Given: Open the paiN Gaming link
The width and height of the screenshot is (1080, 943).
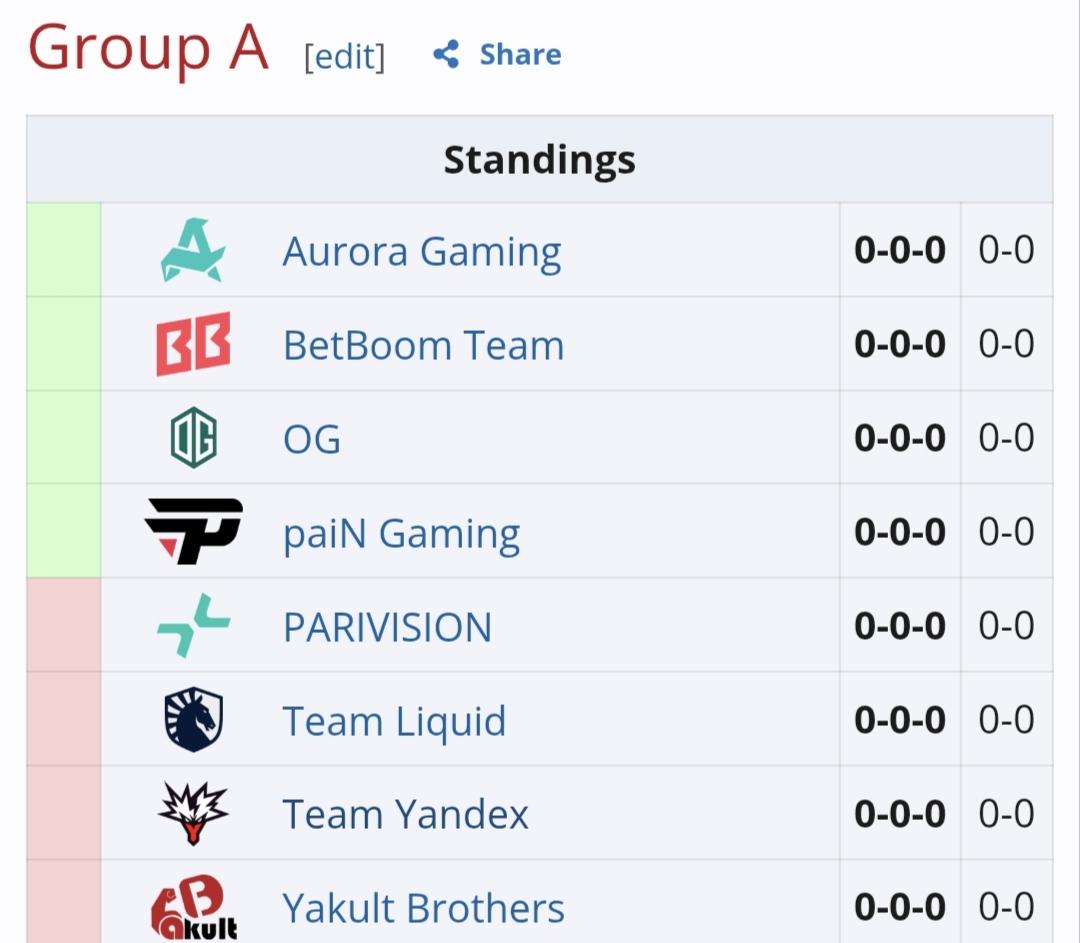Looking at the screenshot, I should pyautogui.click(x=401, y=533).
